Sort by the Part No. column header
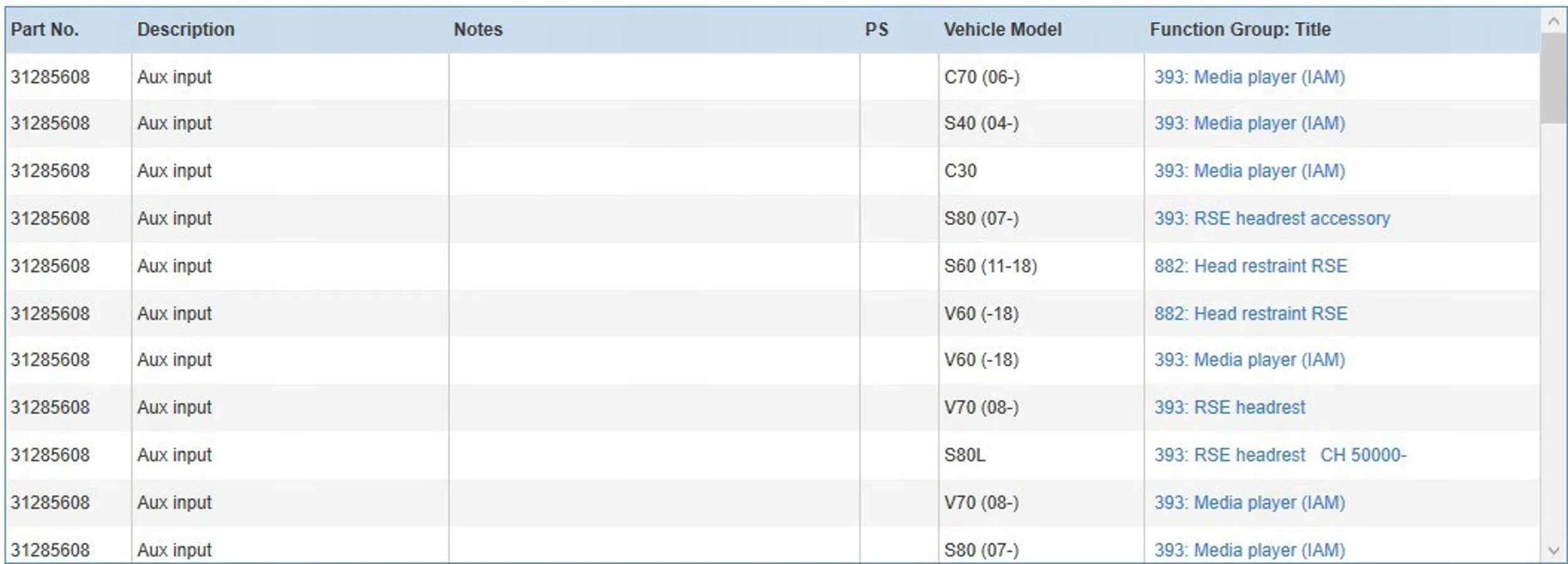Screen dimensions: 1568x564 tap(45, 29)
